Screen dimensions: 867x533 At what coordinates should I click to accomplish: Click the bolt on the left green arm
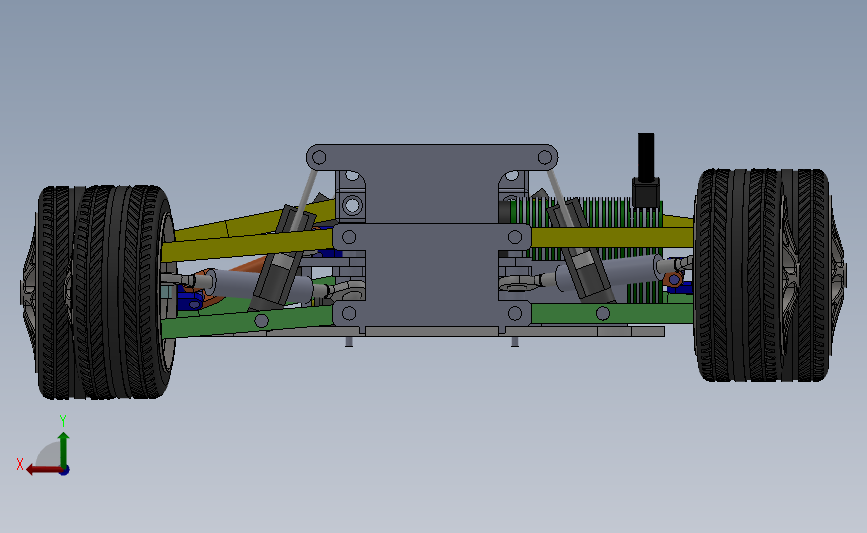point(262,320)
